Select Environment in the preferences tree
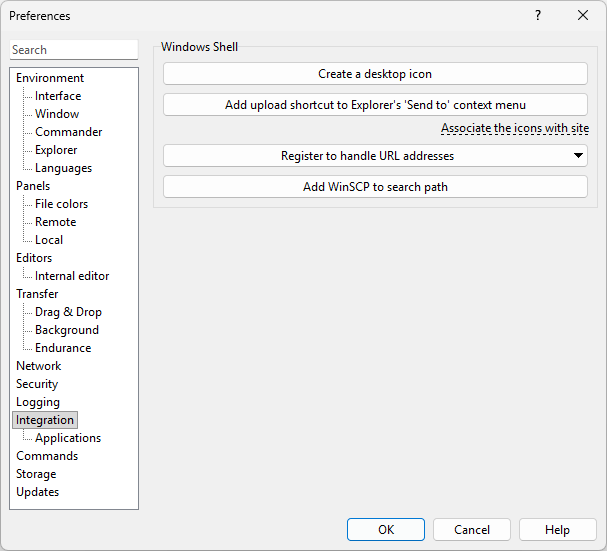Viewport: 607px width, 551px height. (x=50, y=78)
